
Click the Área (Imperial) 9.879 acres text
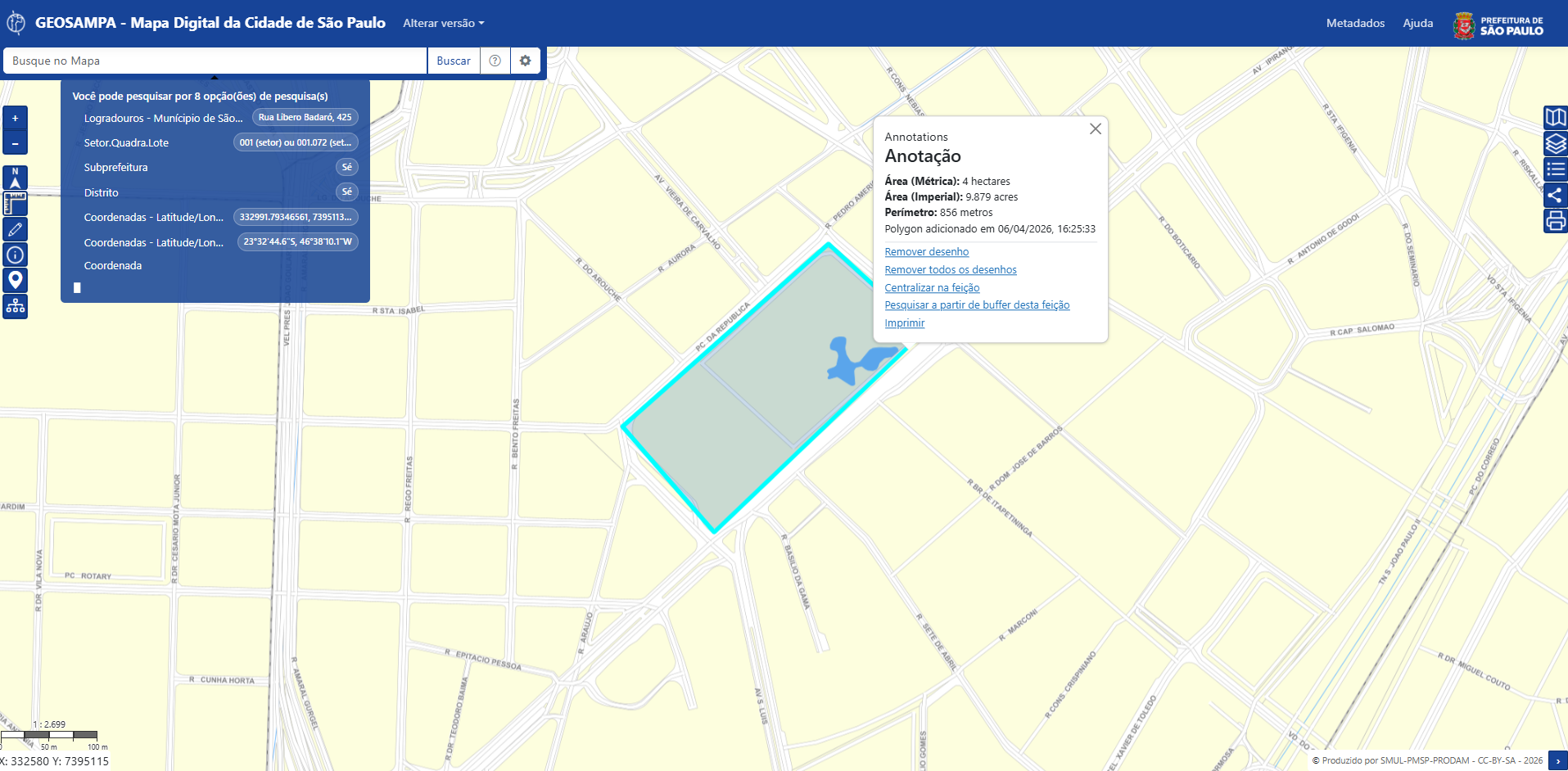[951, 197]
